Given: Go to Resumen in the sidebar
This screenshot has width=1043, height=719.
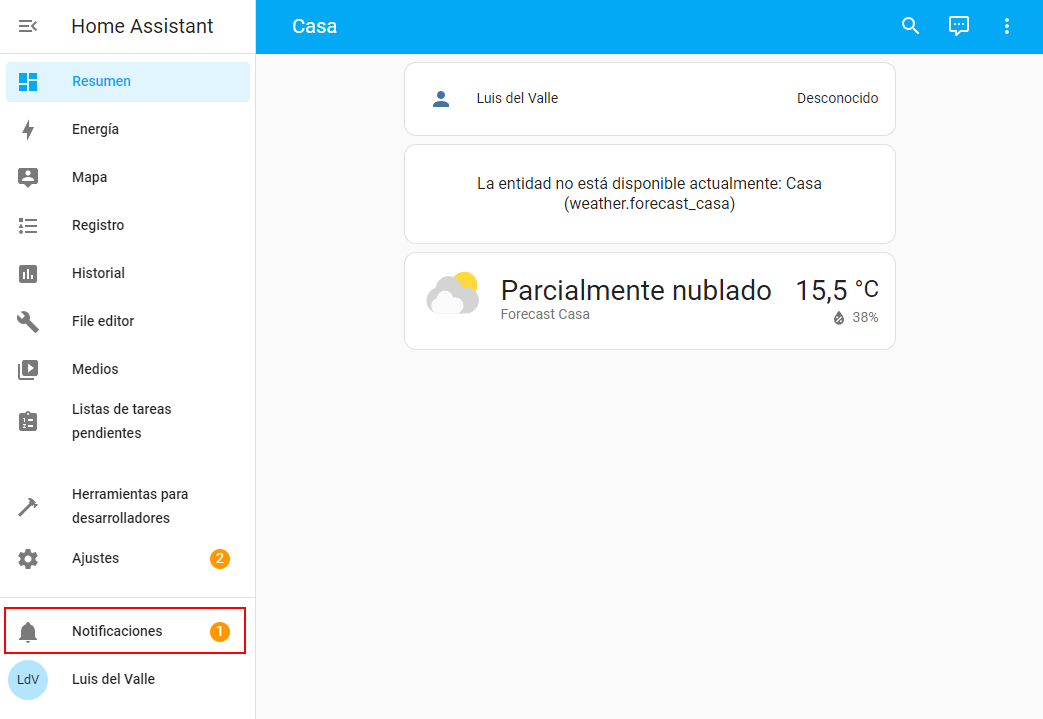Looking at the screenshot, I should point(128,82).
